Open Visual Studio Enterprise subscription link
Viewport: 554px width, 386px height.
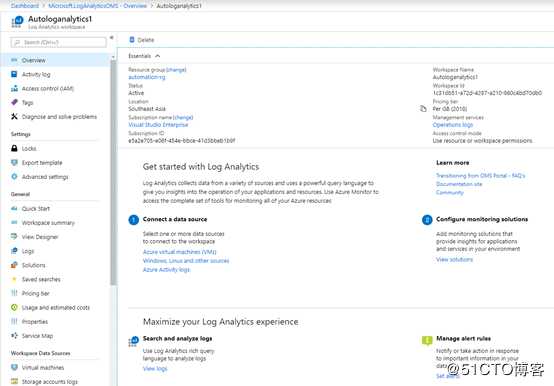tap(158, 125)
